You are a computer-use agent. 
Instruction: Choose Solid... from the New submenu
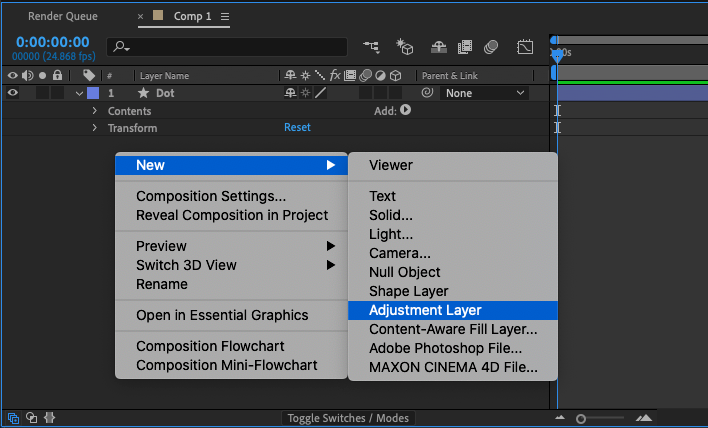click(453, 215)
